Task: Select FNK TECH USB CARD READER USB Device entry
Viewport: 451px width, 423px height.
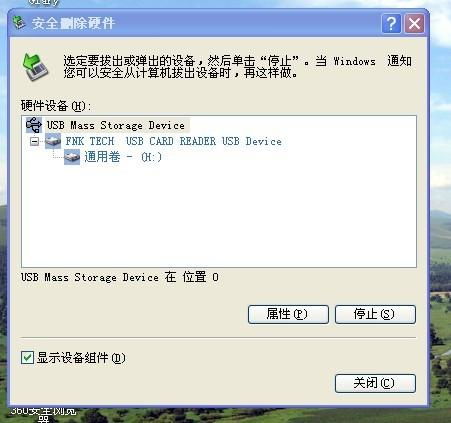Action: pos(173,141)
